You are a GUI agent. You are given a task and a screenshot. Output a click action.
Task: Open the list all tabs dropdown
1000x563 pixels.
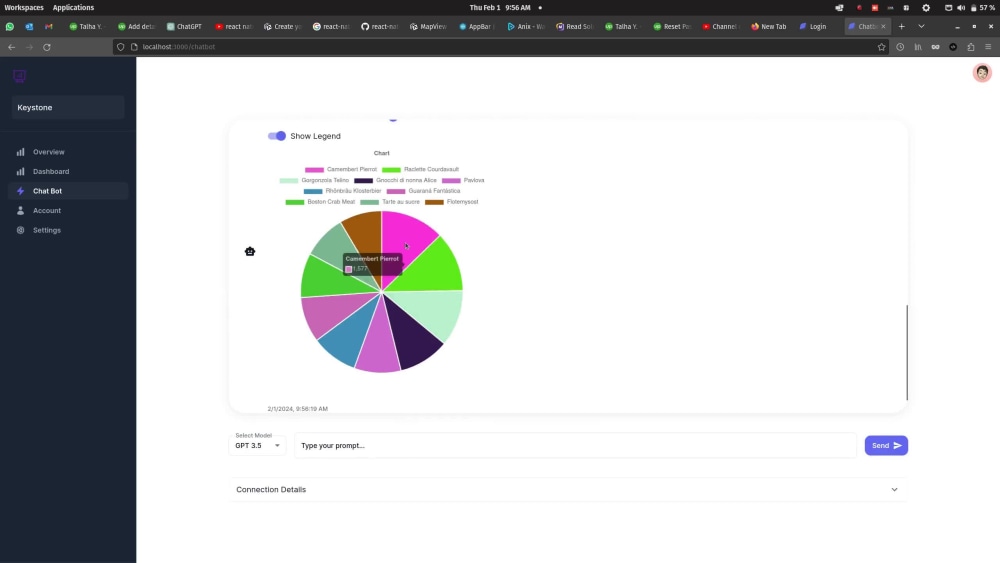921,27
